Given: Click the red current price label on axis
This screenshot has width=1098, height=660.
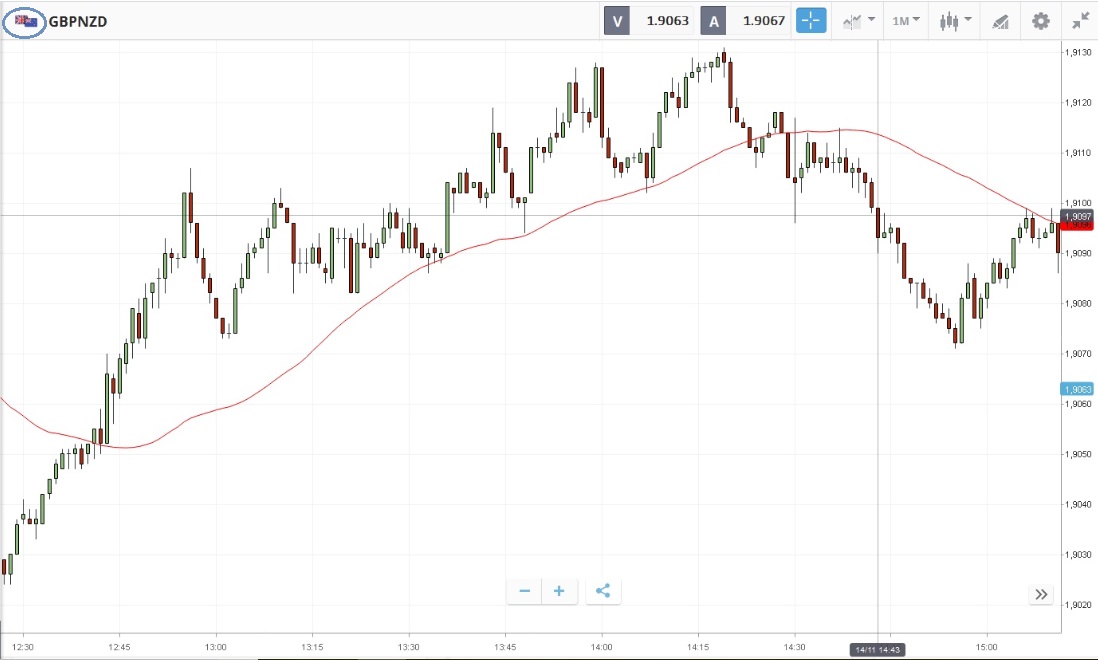Looking at the screenshot, I should (1077, 227).
